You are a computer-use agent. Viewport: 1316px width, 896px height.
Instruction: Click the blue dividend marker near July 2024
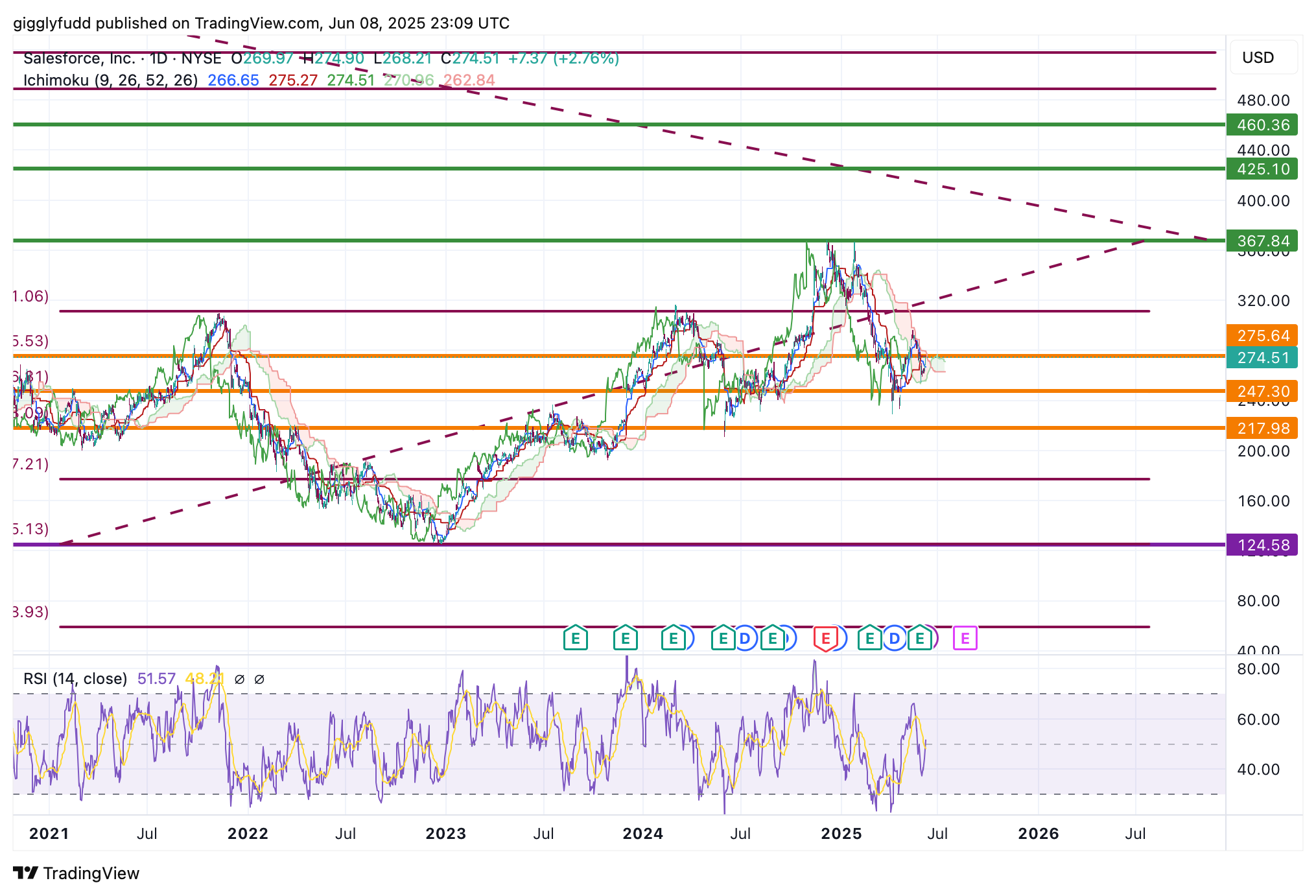tap(745, 639)
